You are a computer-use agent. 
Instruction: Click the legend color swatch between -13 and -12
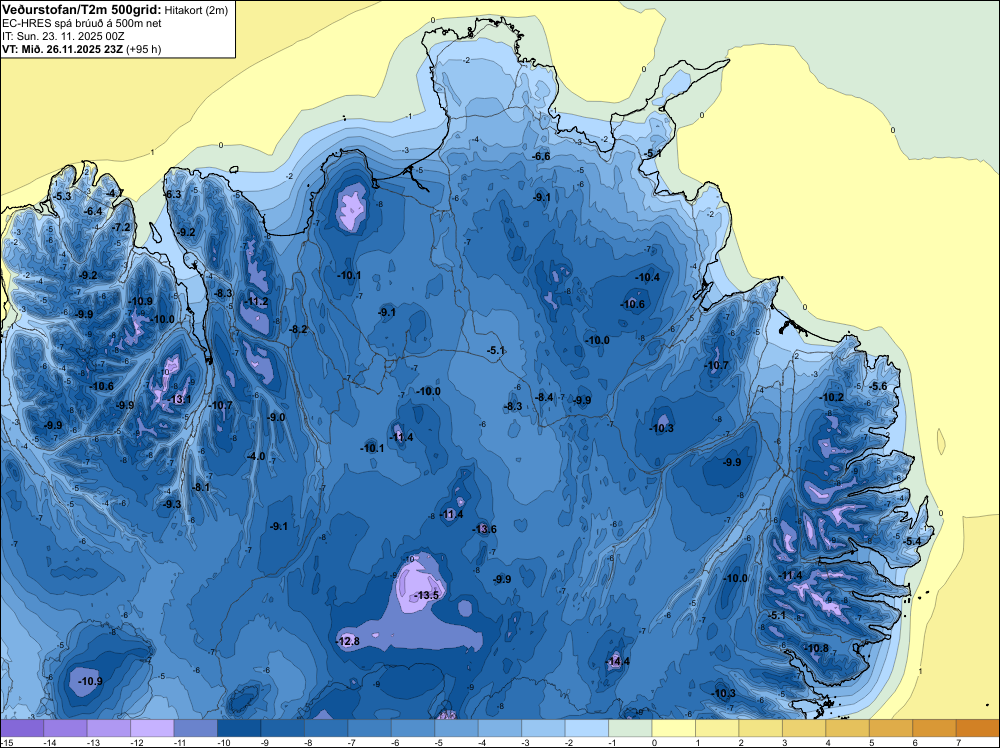click(x=109, y=728)
